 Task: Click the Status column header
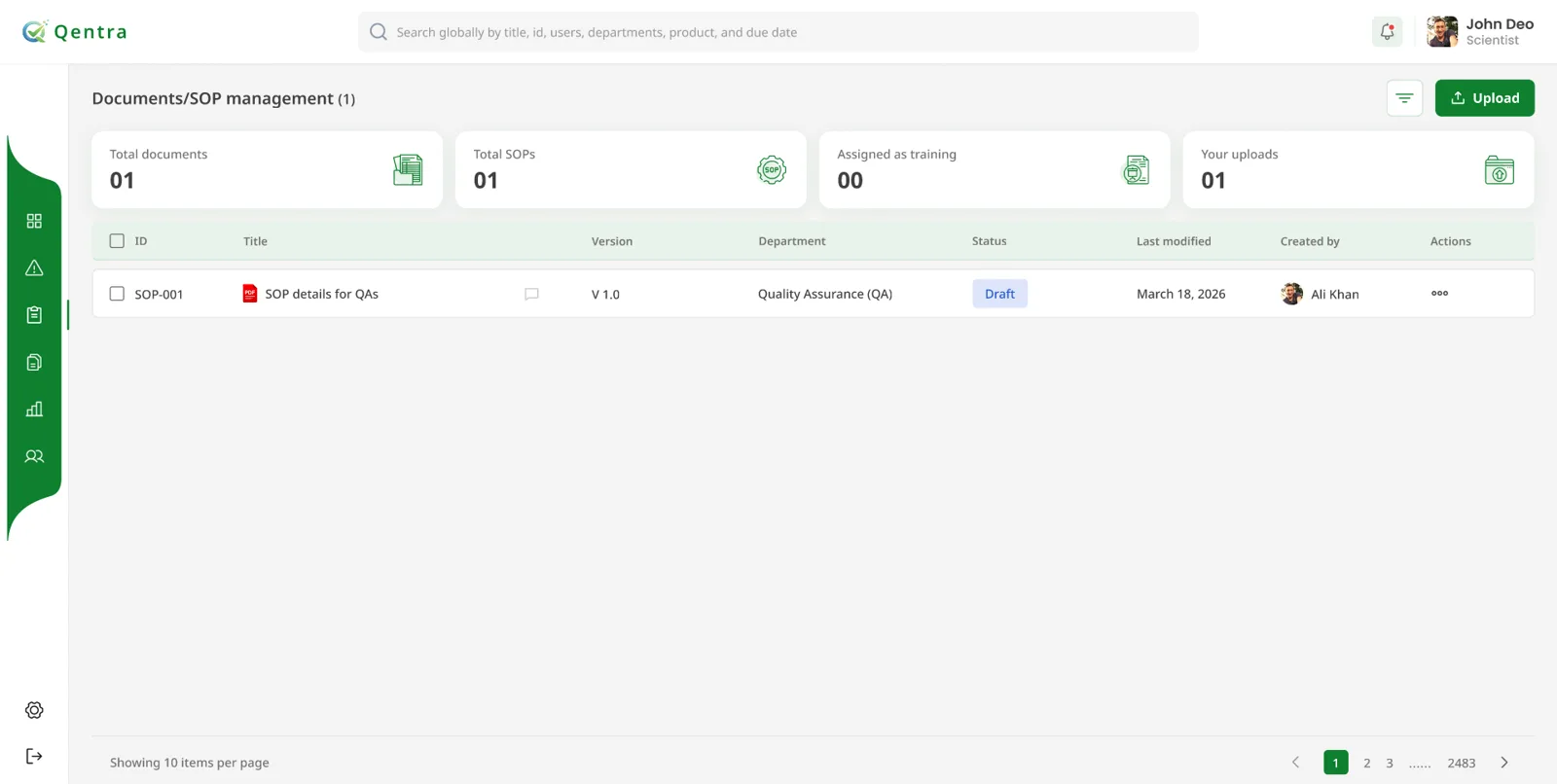[990, 241]
